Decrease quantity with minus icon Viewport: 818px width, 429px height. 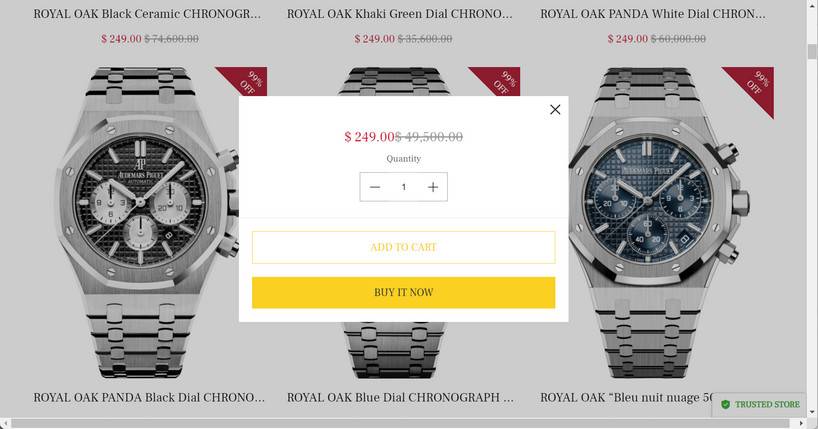375,187
